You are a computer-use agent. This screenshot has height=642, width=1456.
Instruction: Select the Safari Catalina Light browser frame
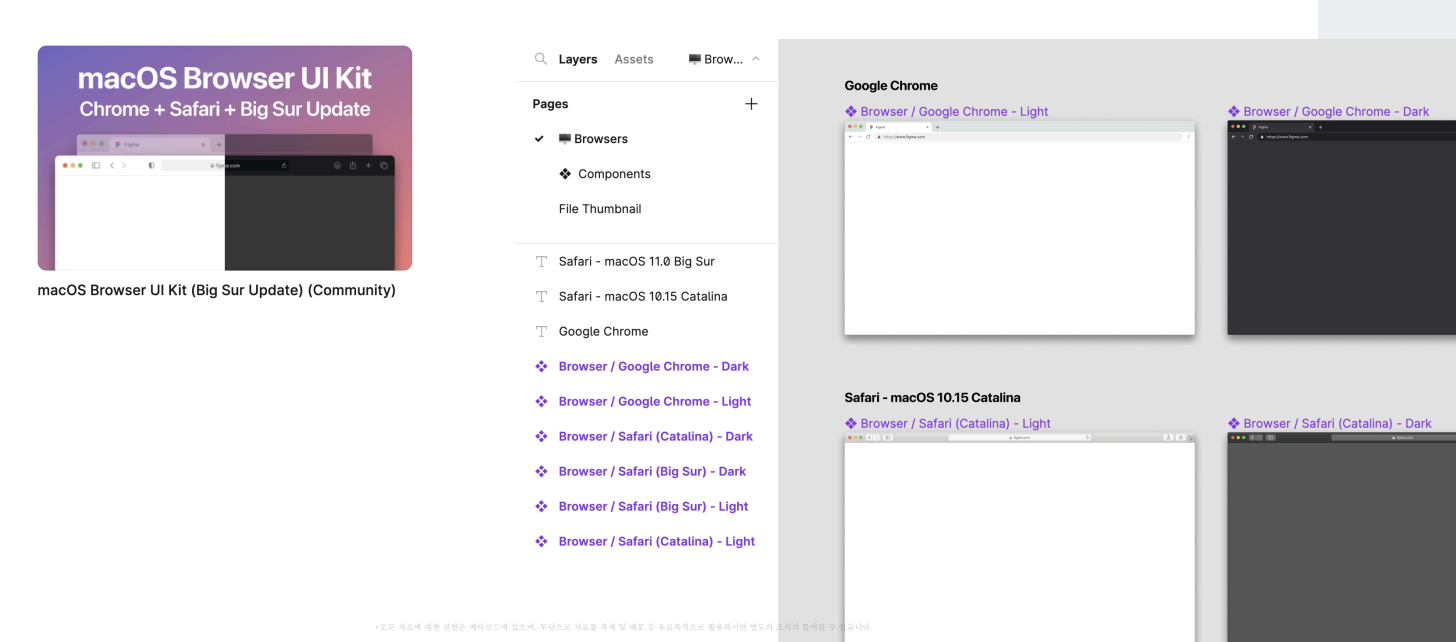click(1020, 537)
